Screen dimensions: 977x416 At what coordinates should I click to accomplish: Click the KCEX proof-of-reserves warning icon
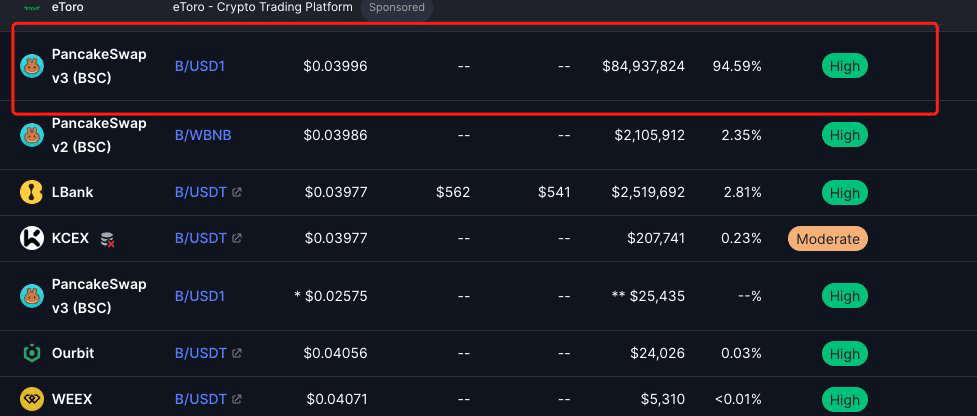[108, 239]
